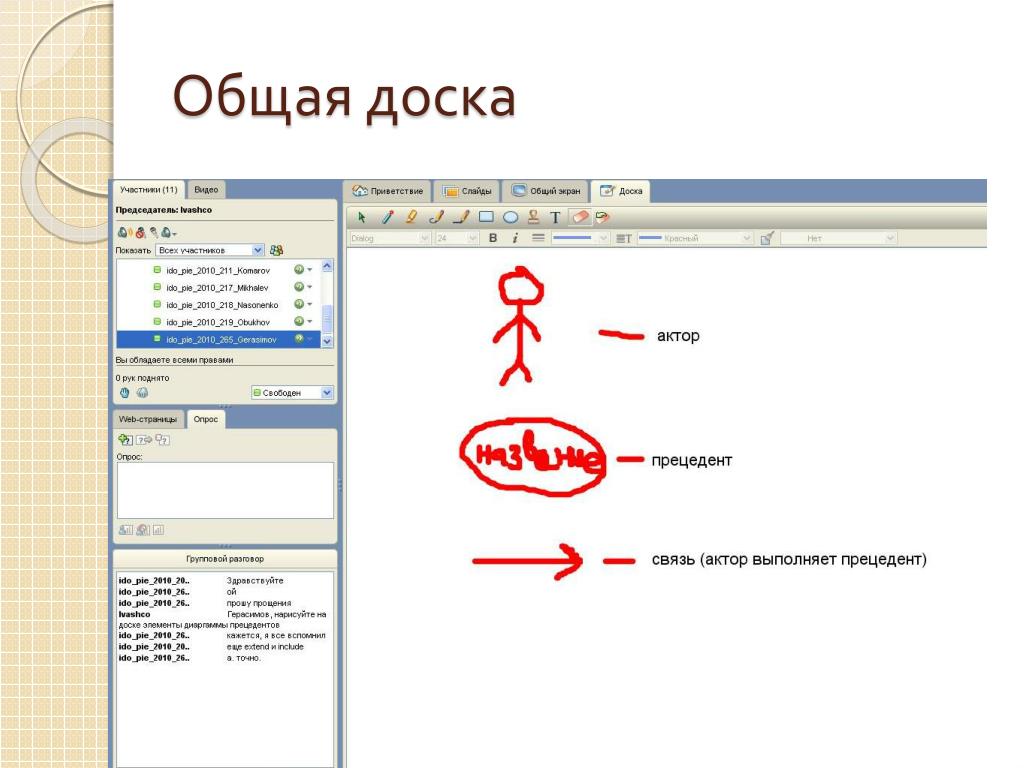Switch to the Общий экран tab
This screenshot has width=1024, height=768.
pos(546,191)
